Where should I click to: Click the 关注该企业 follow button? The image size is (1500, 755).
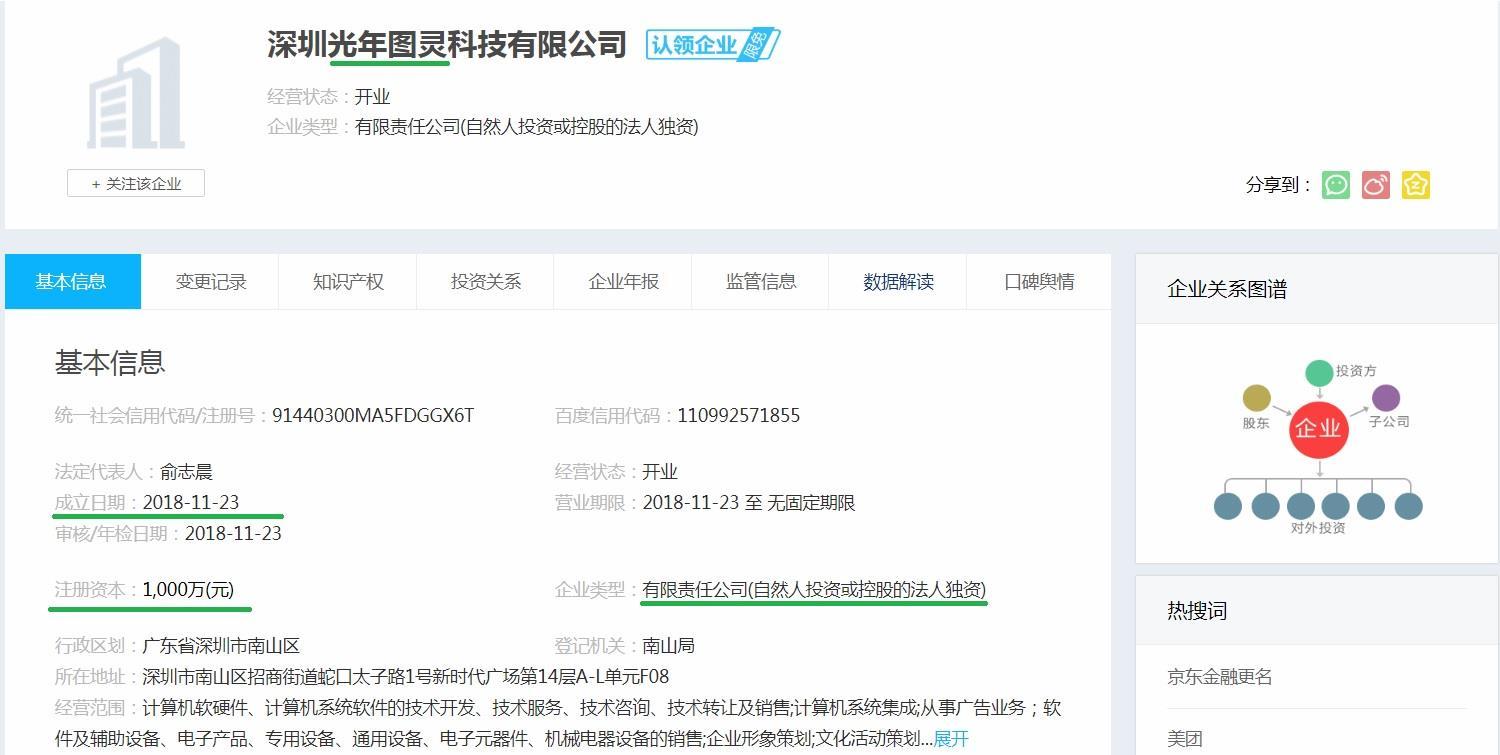tap(135, 182)
